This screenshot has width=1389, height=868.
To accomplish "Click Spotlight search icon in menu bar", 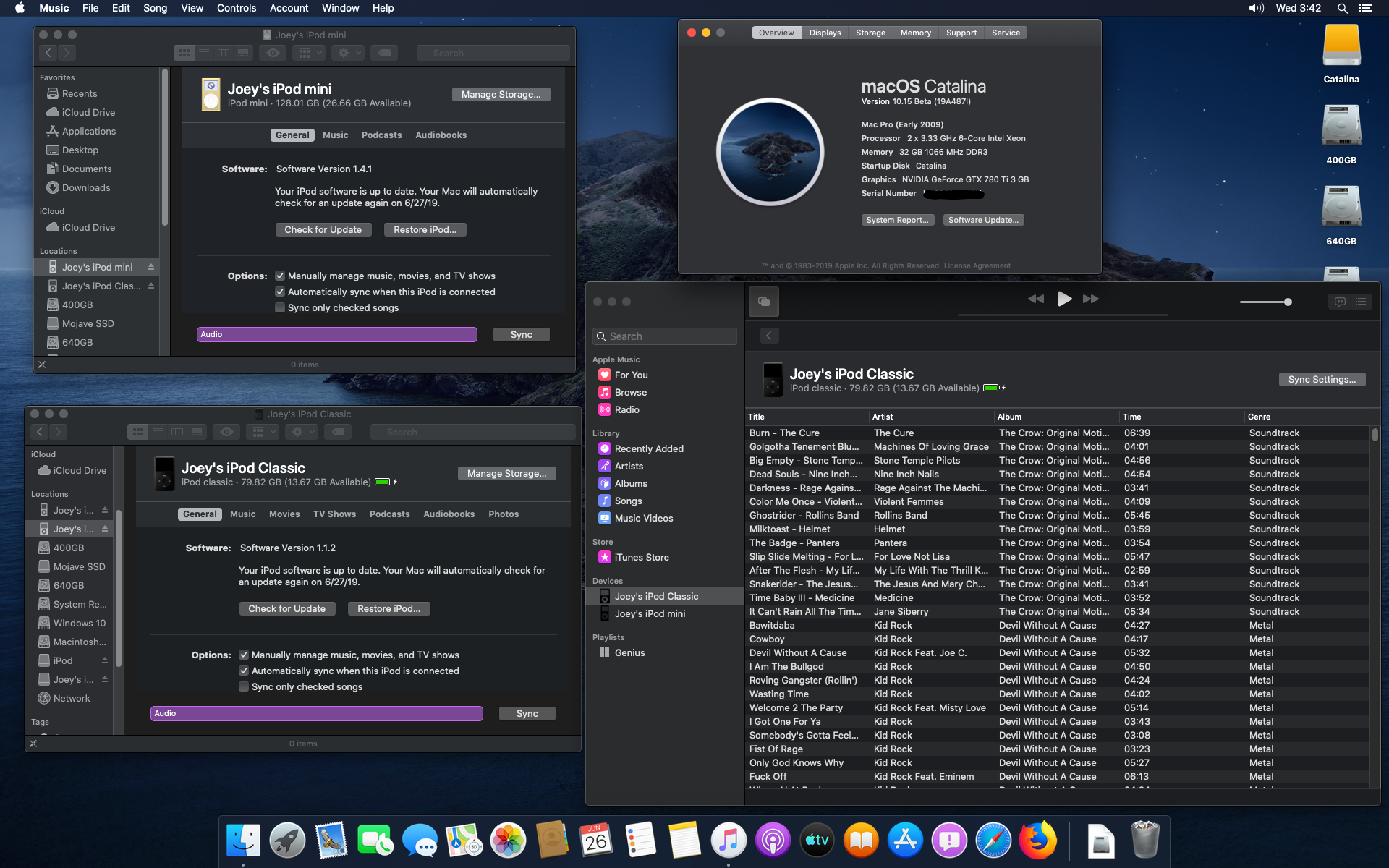I will pos(1342,8).
